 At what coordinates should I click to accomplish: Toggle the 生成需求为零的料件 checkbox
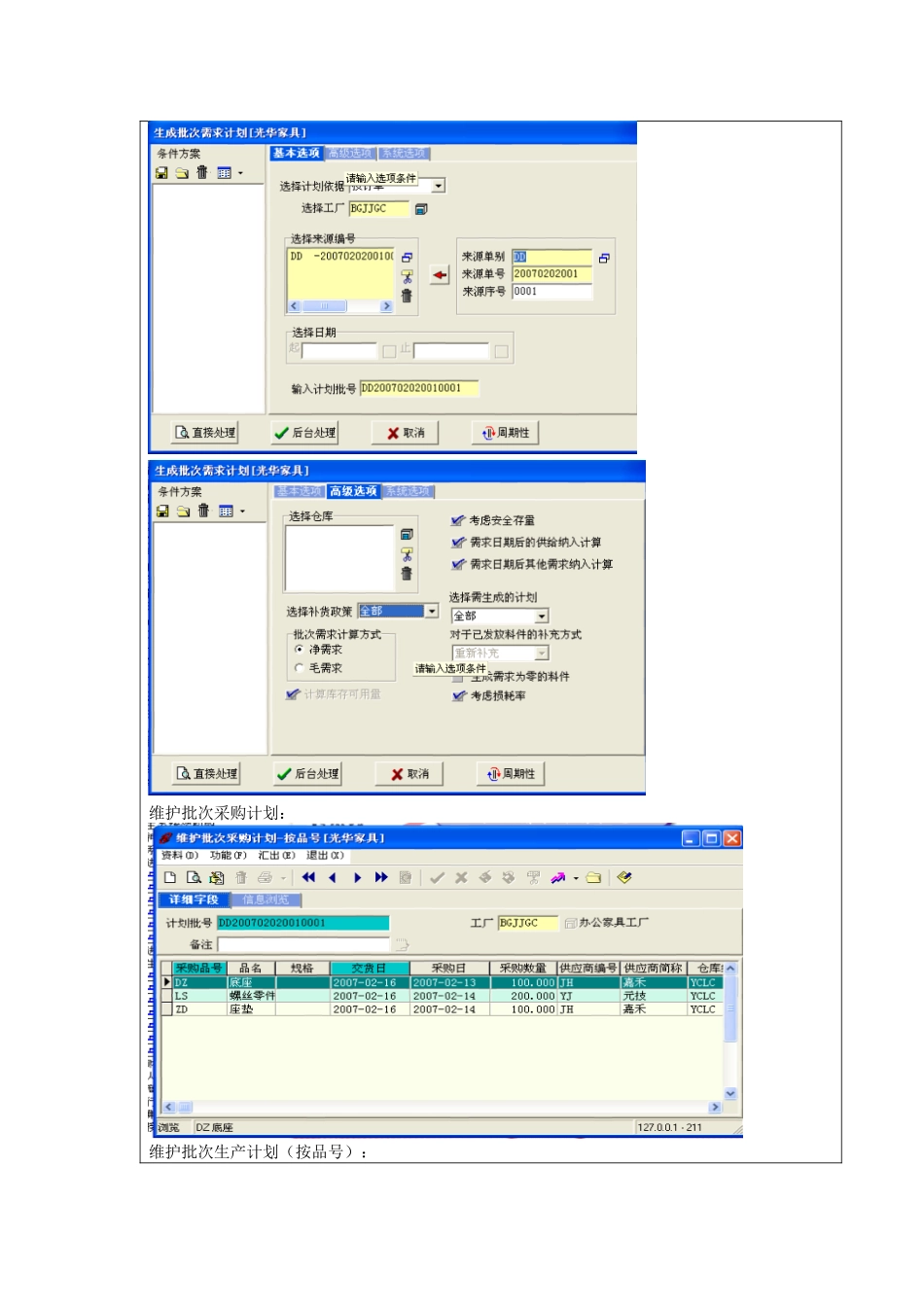click(x=458, y=678)
